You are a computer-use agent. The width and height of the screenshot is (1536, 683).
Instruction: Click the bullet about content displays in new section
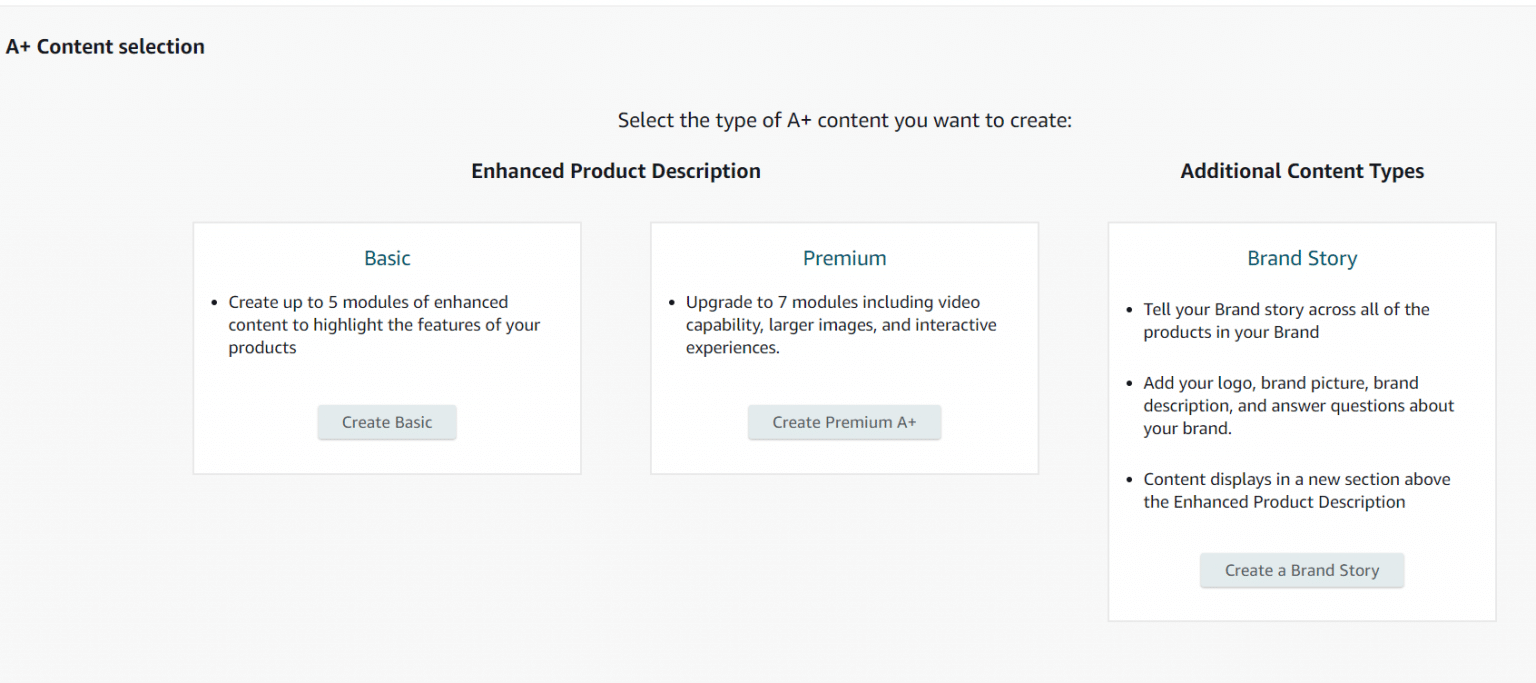[1296, 490]
